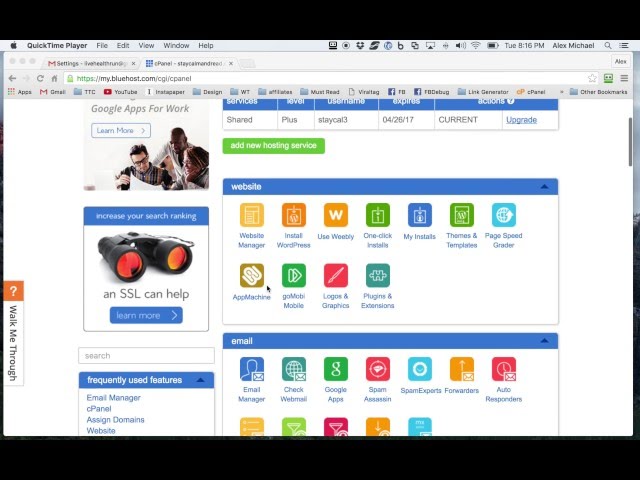Open the Help menu
Viewport: 640px width, 480px height.
pos(206,46)
